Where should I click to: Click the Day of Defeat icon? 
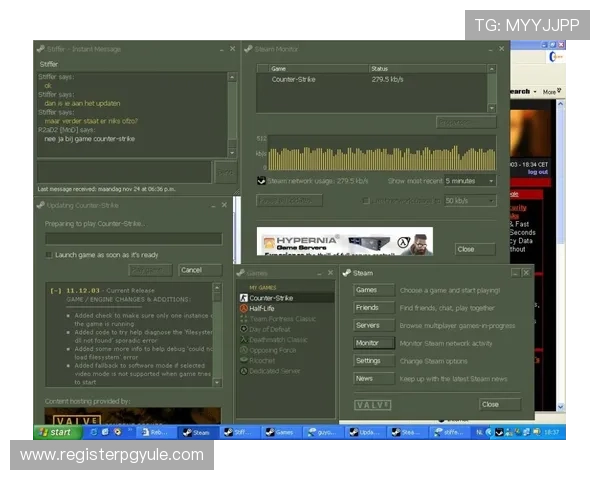(x=243, y=329)
